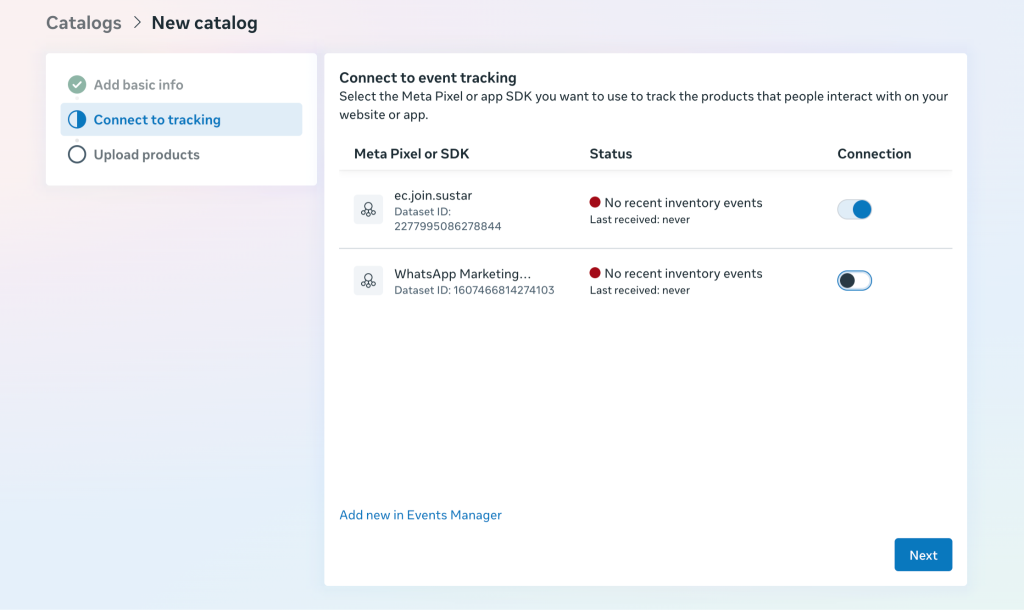Image resolution: width=1024 pixels, height=610 pixels.
Task: Click the Select the Meta Pixel description text
Action: tap(643, 105)
